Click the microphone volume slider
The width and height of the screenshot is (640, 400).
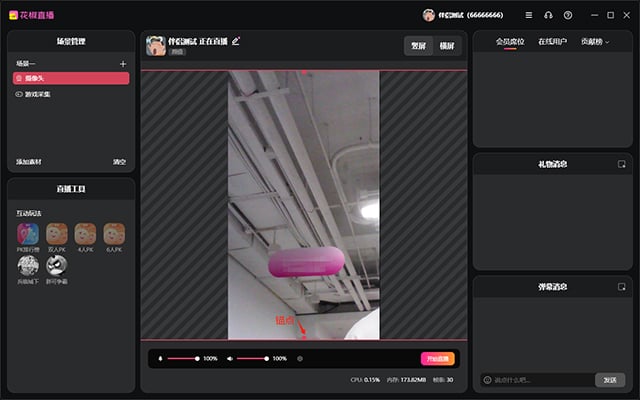[183, 358]
